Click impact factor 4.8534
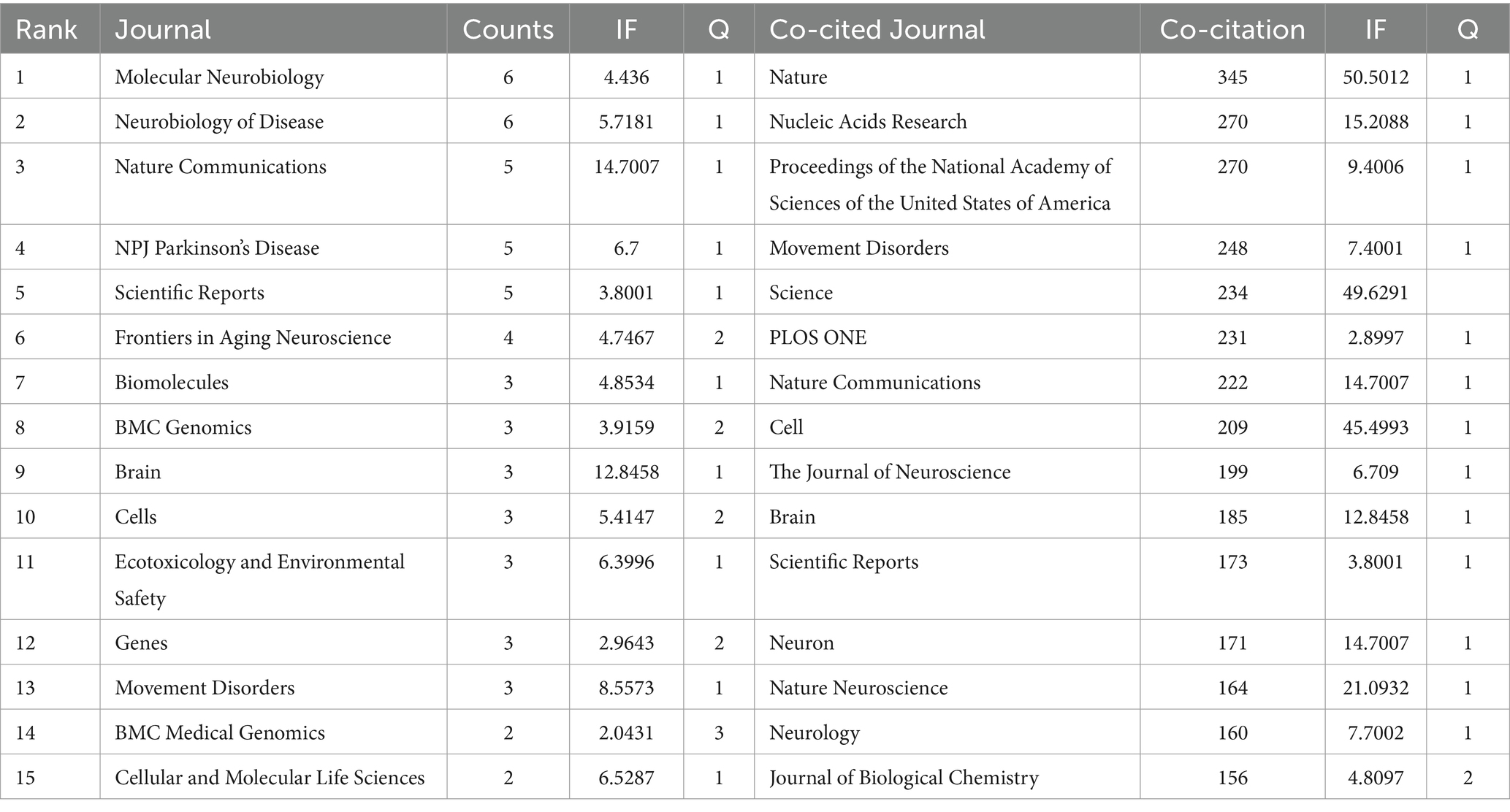This screenshot has height=812, width=1510. tap(626, 383)
